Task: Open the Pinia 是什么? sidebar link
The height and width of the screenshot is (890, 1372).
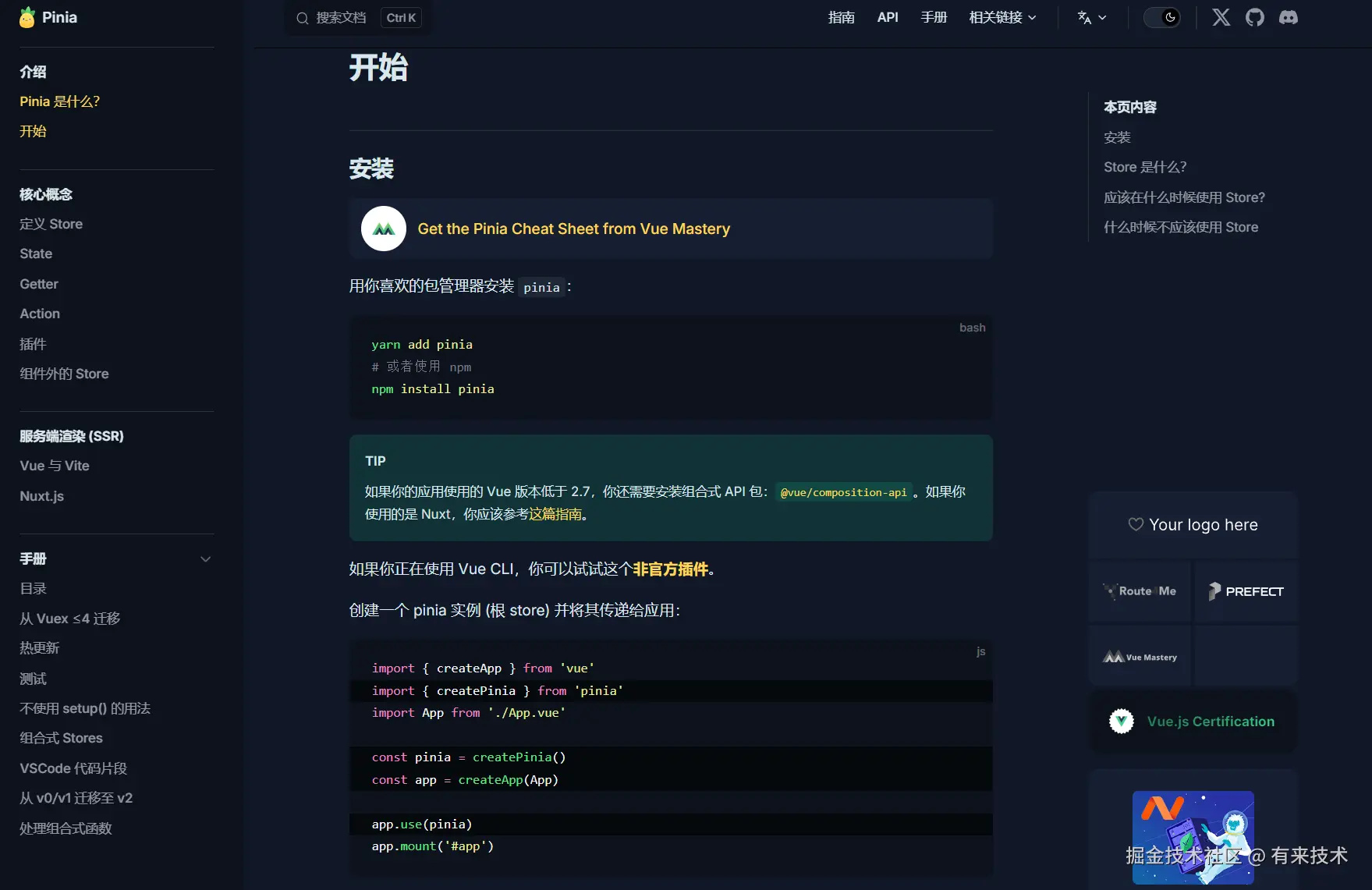Action: pos(60,101)
